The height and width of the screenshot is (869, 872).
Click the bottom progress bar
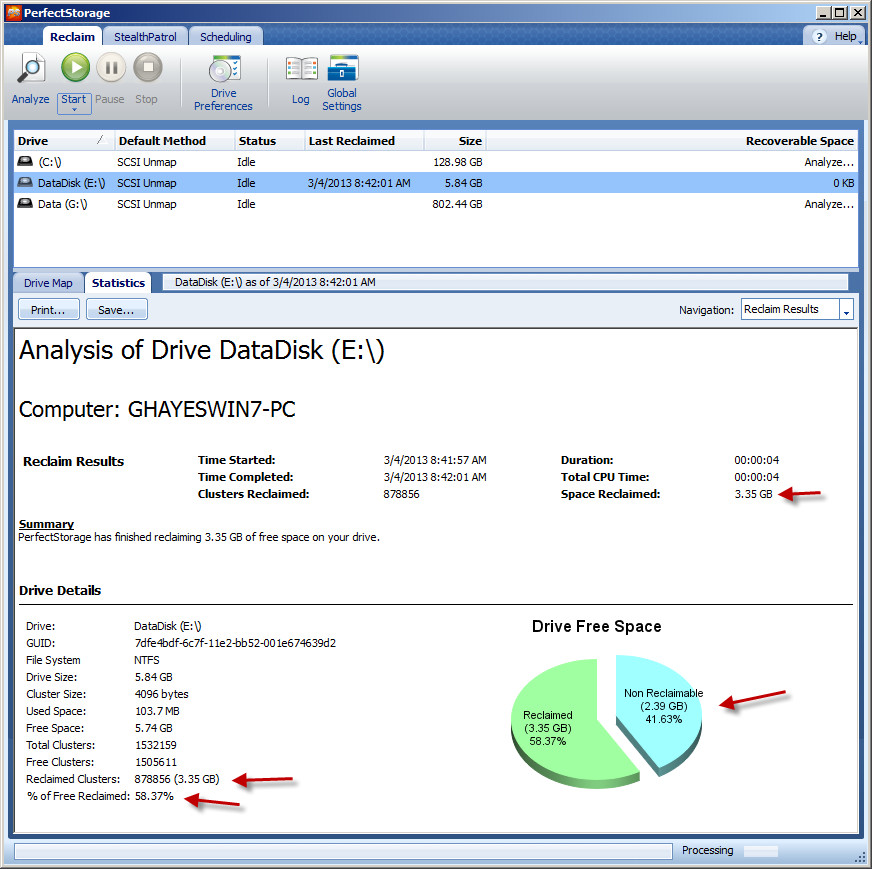coord(343,851)
